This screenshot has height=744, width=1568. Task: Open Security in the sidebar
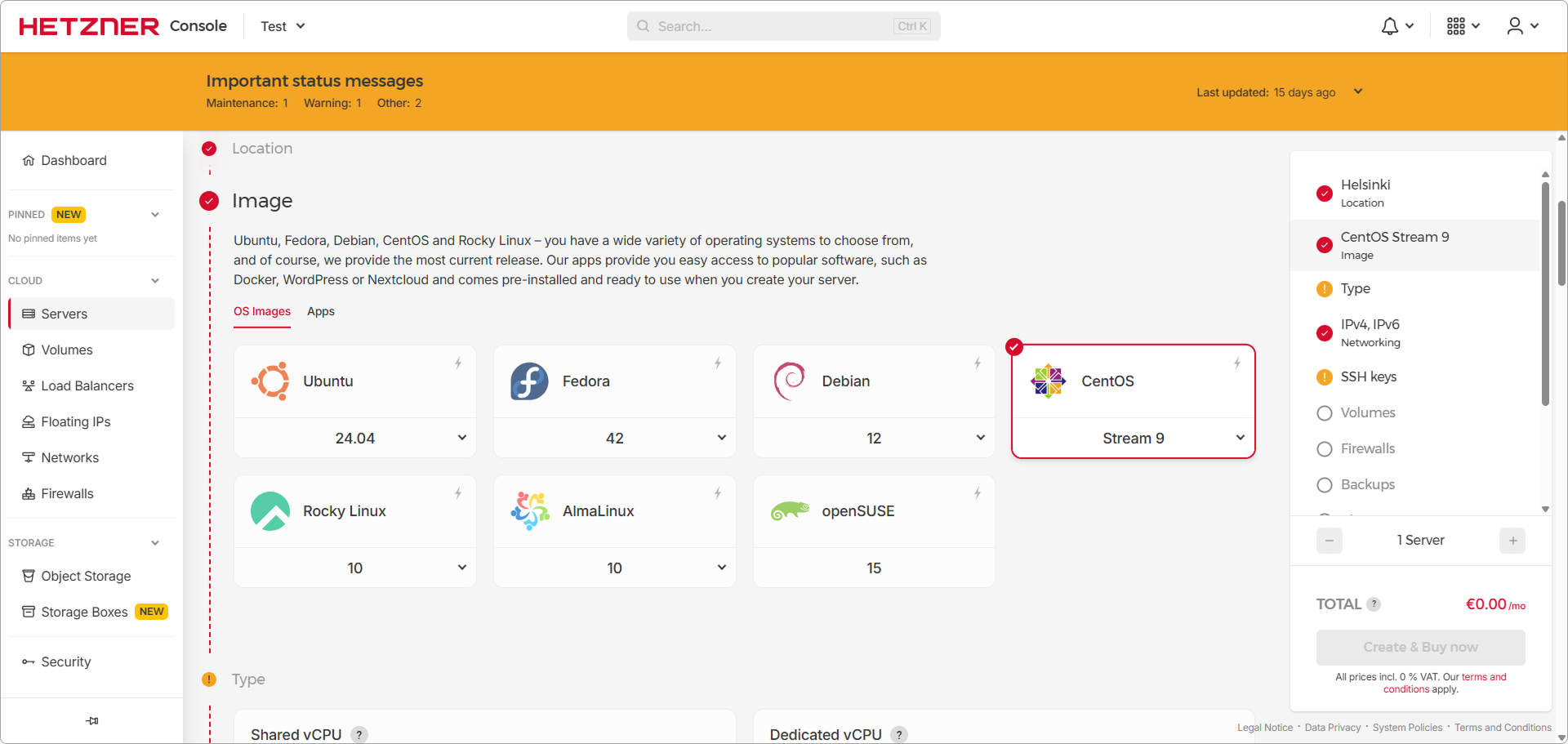91,662
